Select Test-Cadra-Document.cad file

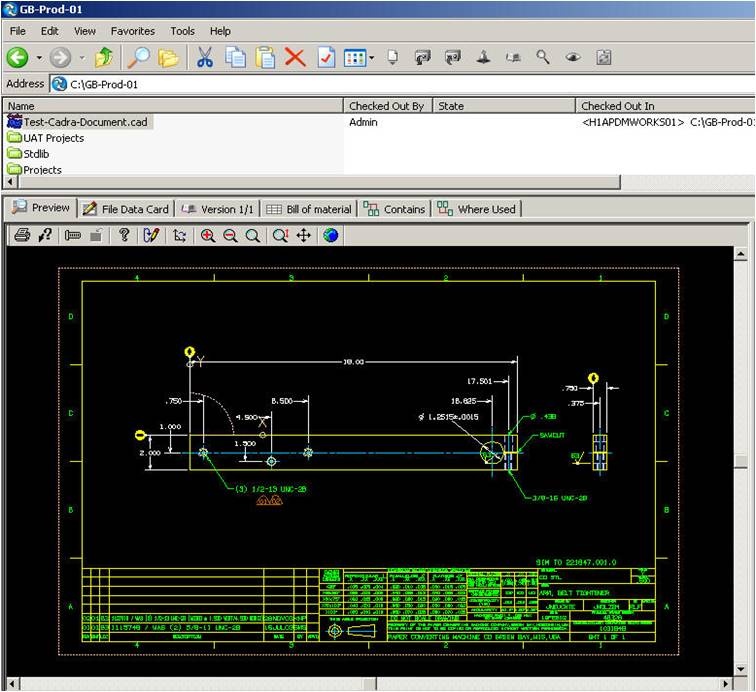[x=80, y=122]
